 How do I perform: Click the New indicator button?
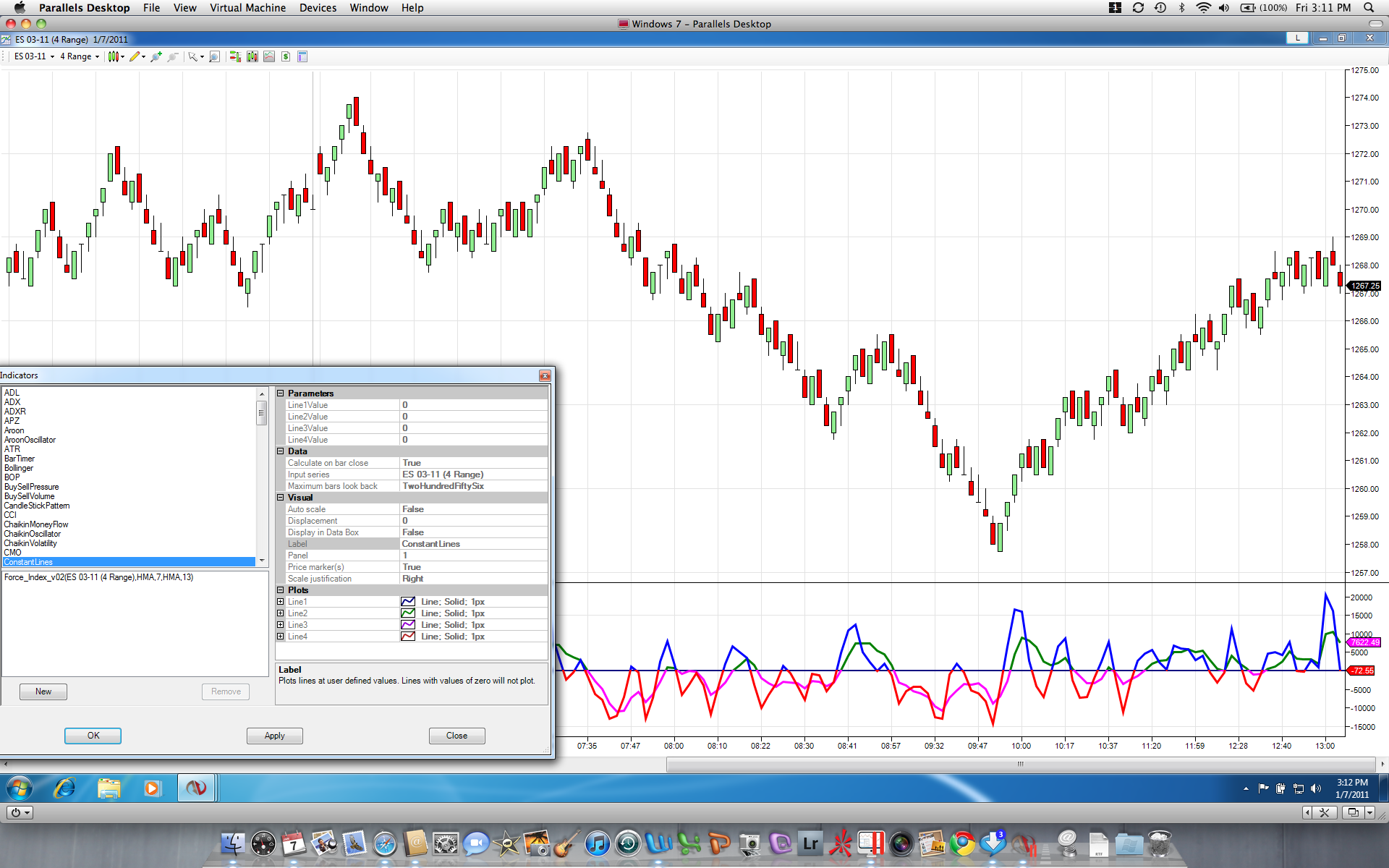pyautogui.click(x=43, y=692)
